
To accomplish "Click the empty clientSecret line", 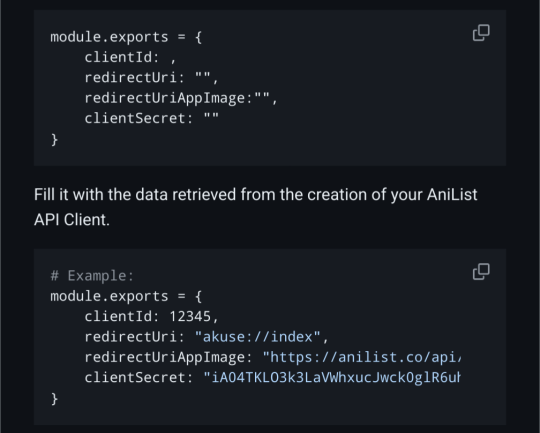I will (152, 118).
